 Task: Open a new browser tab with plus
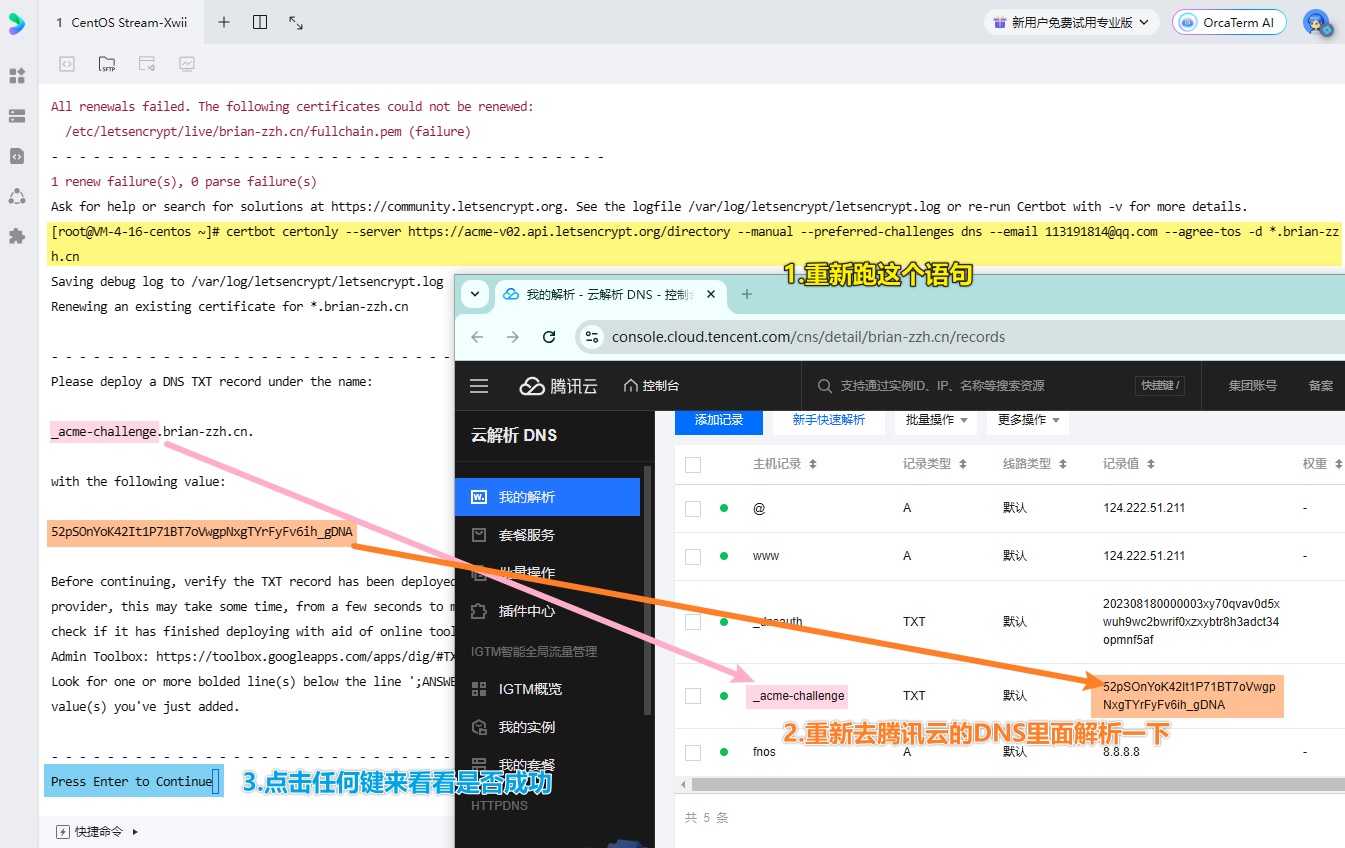pyautogui.click(x=746, y=294)
